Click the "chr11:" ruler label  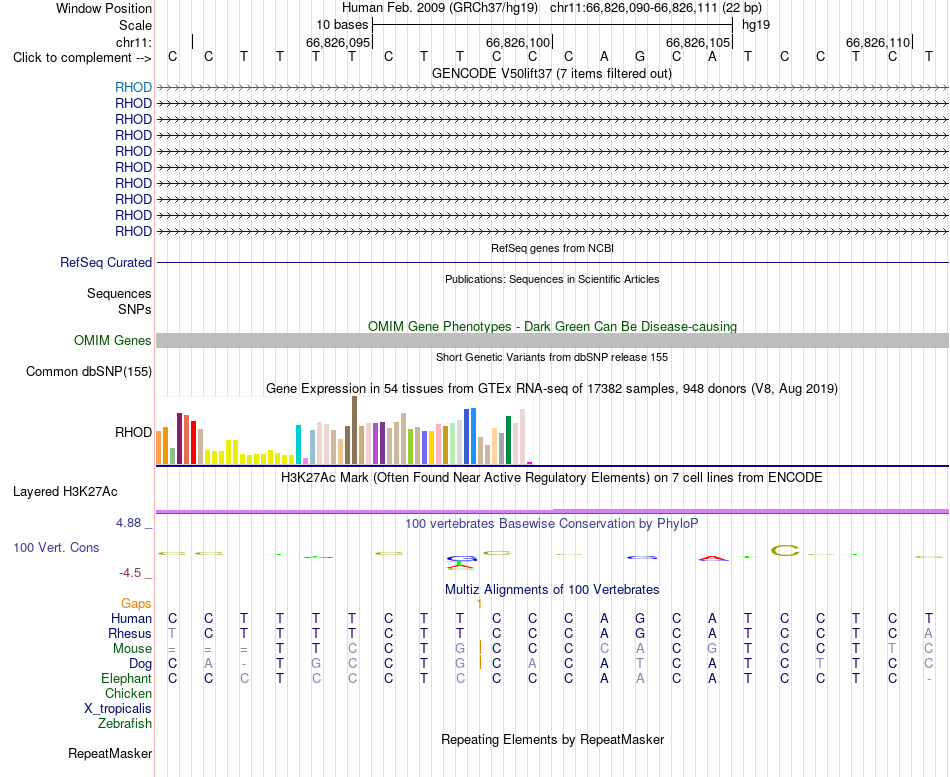click(x=133, y=42)
